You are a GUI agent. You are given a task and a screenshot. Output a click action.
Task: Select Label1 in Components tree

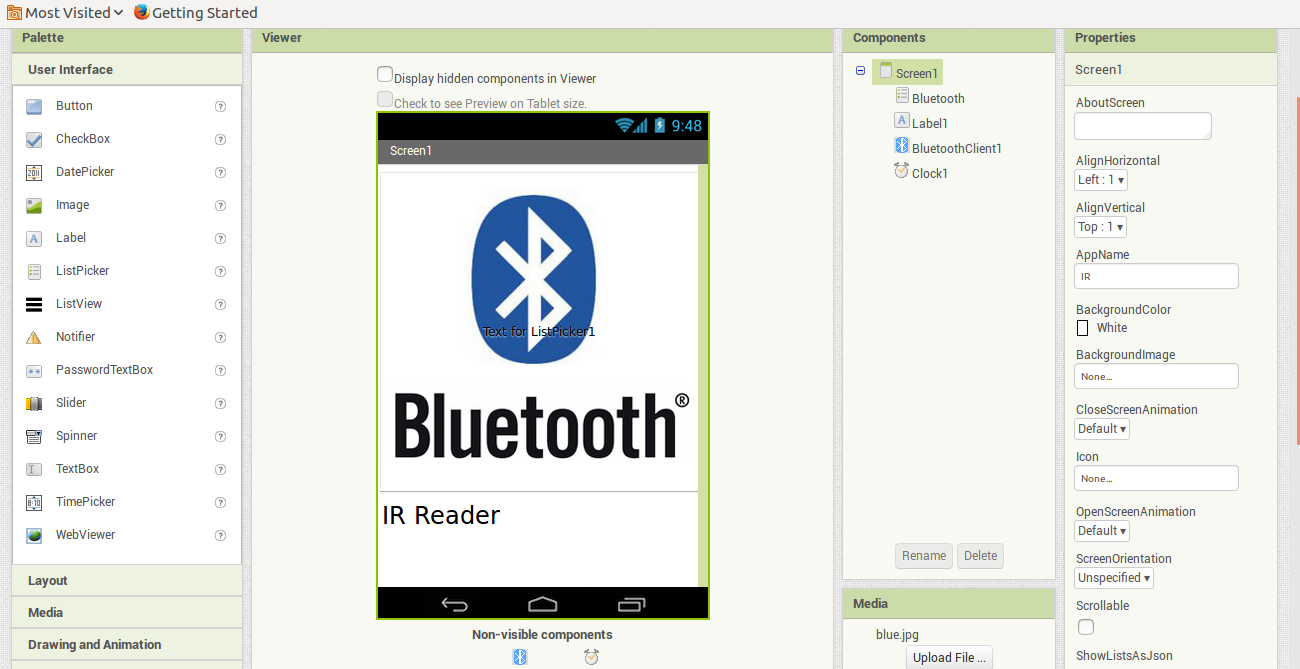coord(921,123)
